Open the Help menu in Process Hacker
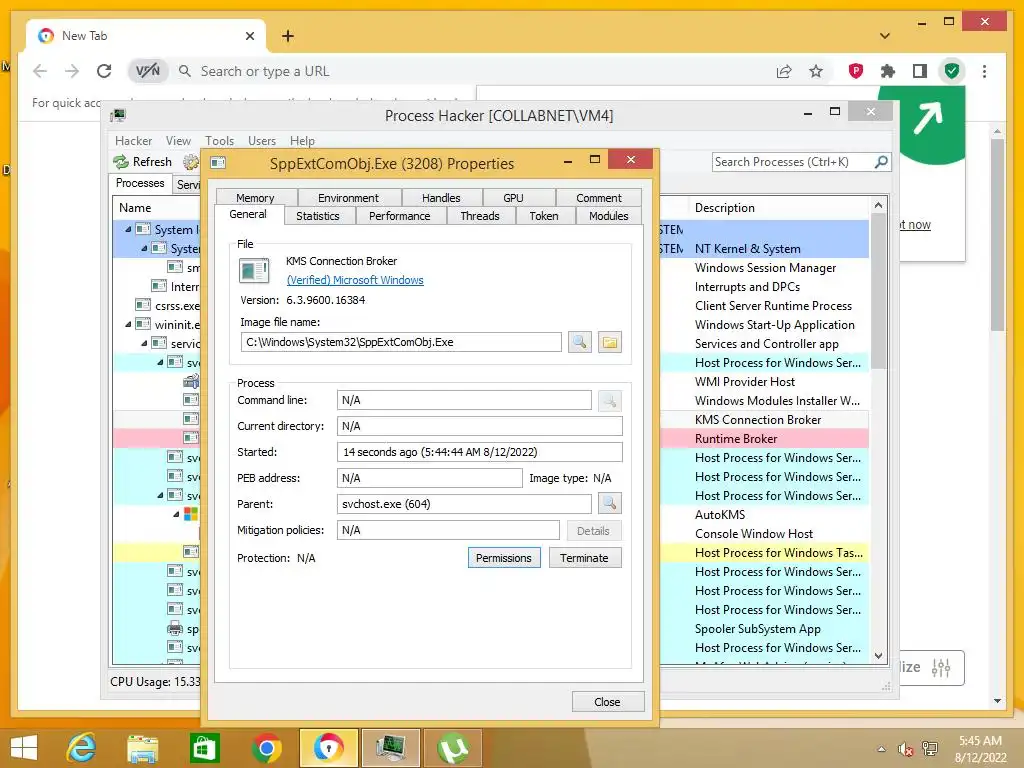Viewport: 1024px width, 768px height. tap(302, 141)
